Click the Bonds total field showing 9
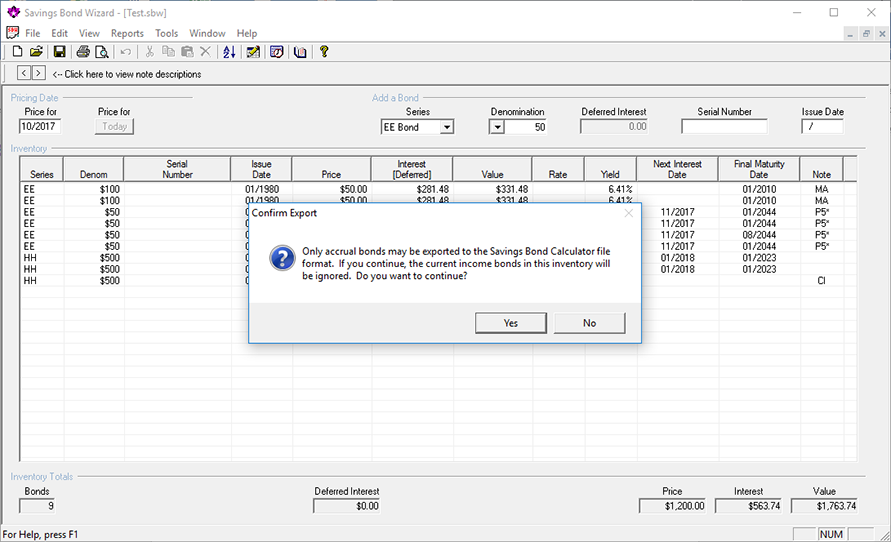This screenshot has height=542, width=891. coord(38,506)
